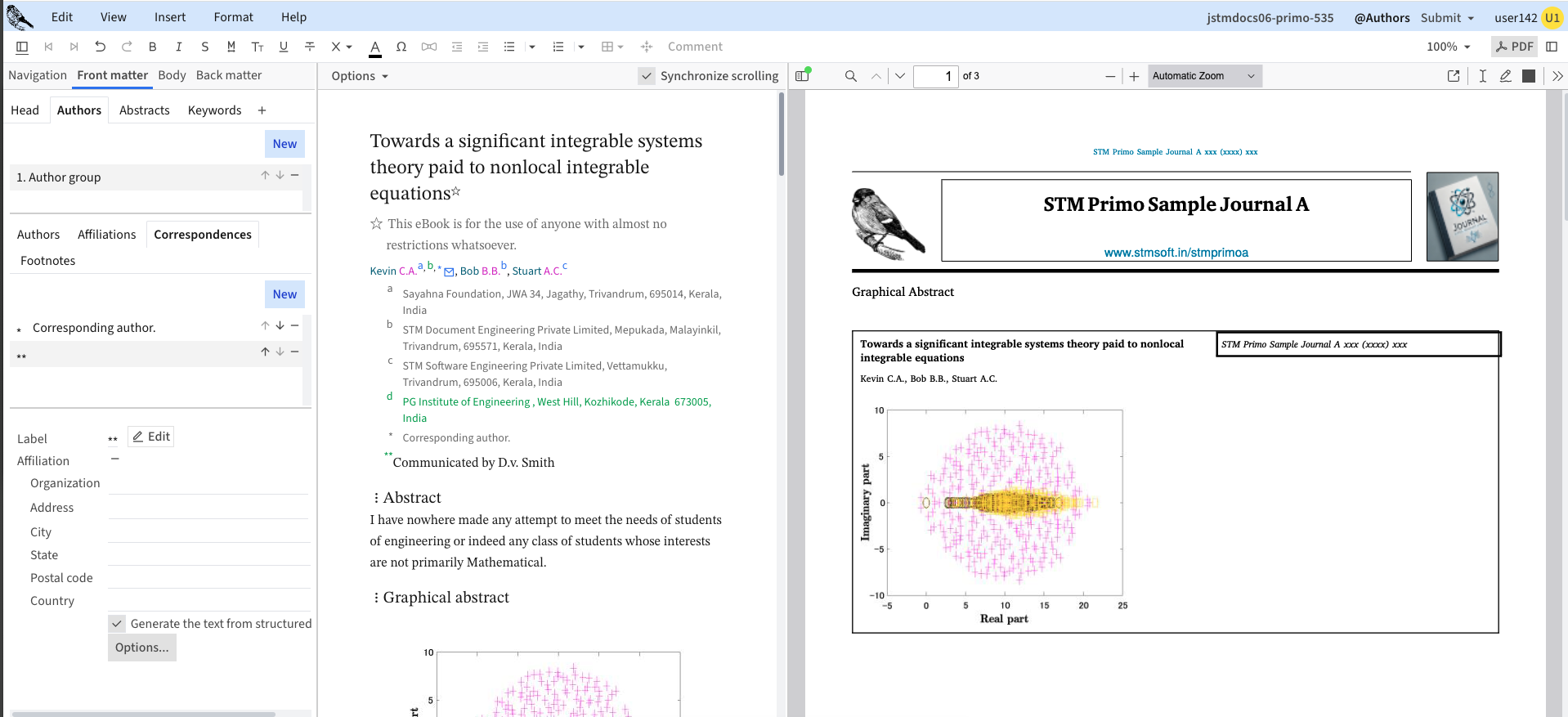Image resolution: width=1568 pixels, height=717 pixels.
Task: Open the Options dropdown above the editor
Action: [360, 76]
